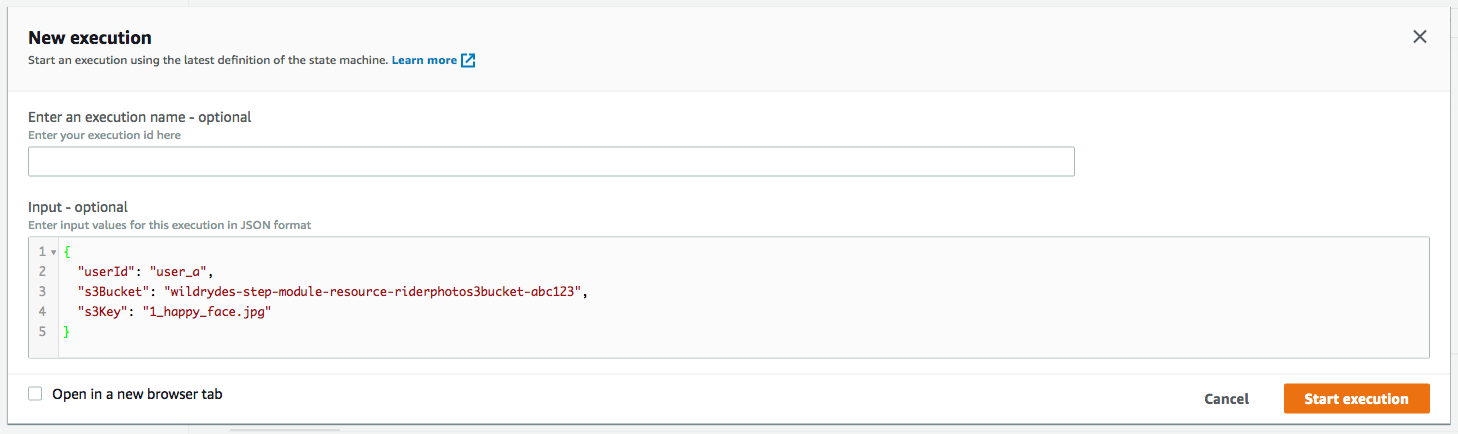Click the closing brace on line 5
Screen dimensions: 1458x434
(x=67, y=331)
